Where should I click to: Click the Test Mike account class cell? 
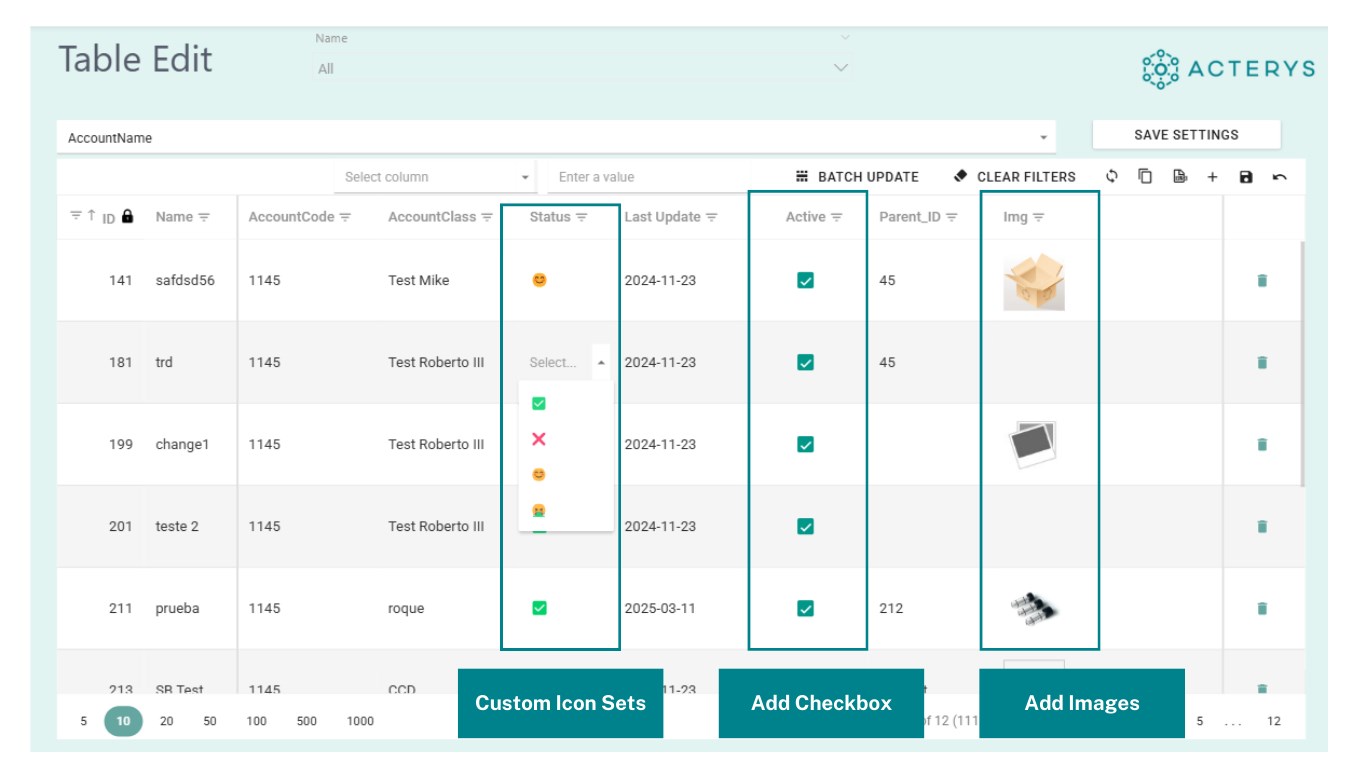pyautogui.click(x=419, y=281)
